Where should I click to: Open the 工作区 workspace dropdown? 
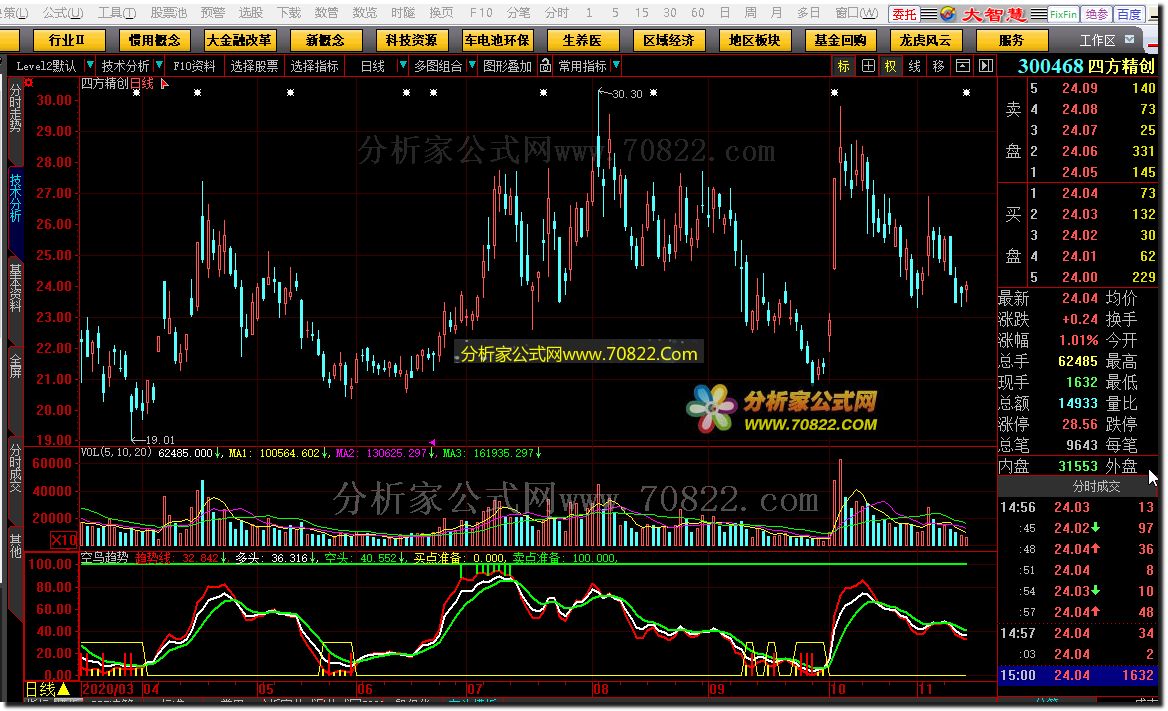click(1107, 40)
